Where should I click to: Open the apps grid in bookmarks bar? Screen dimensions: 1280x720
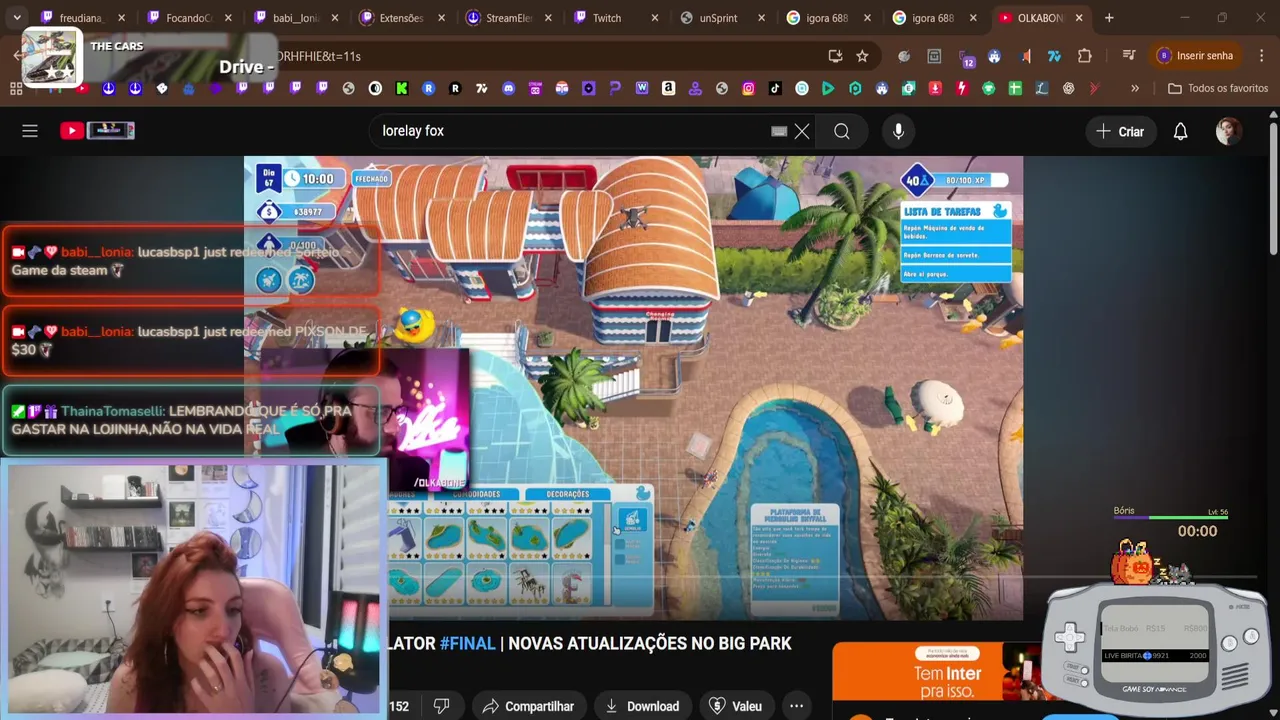coord(16,89)
